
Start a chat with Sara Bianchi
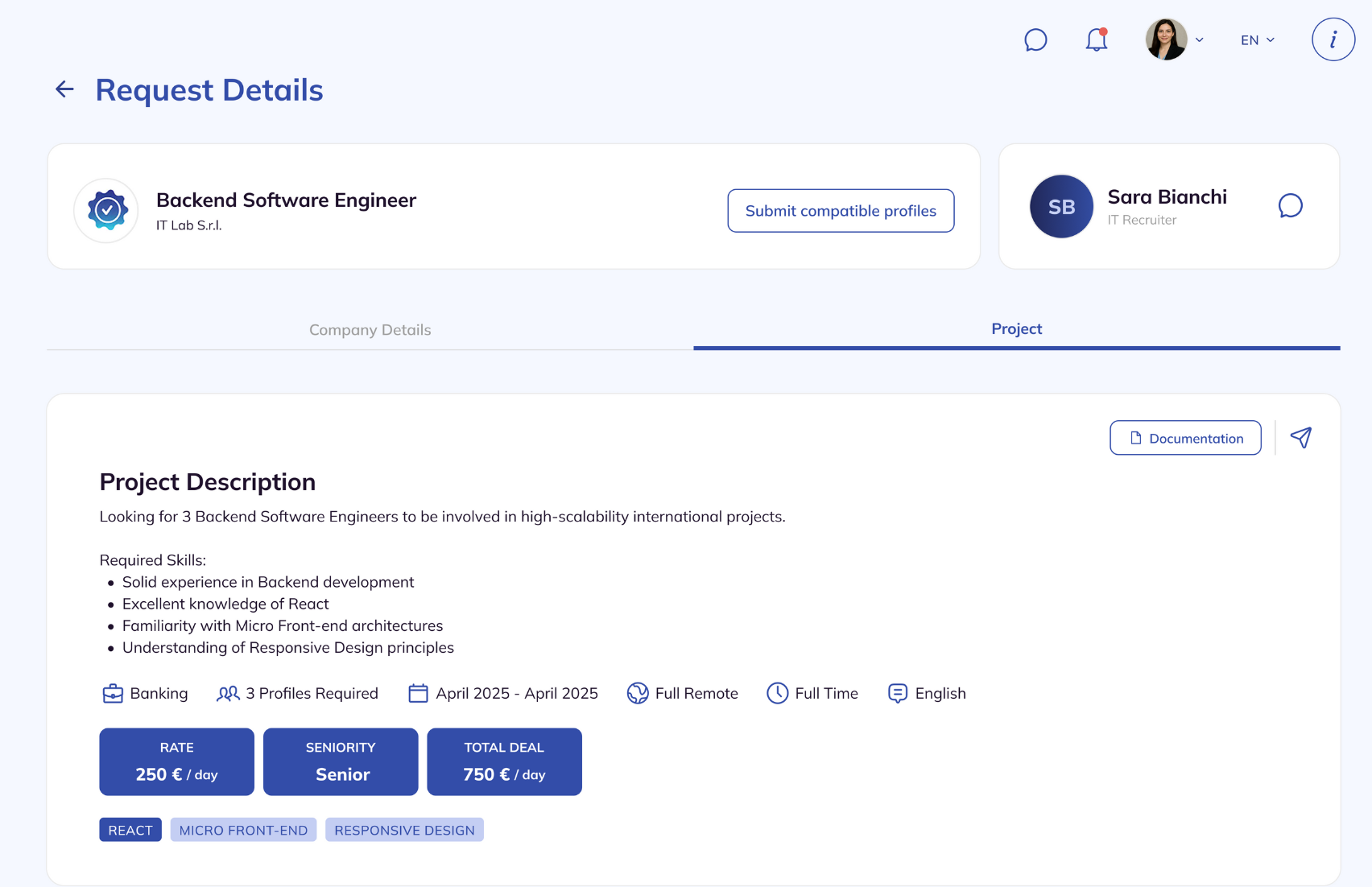(x=1291, y=206)
